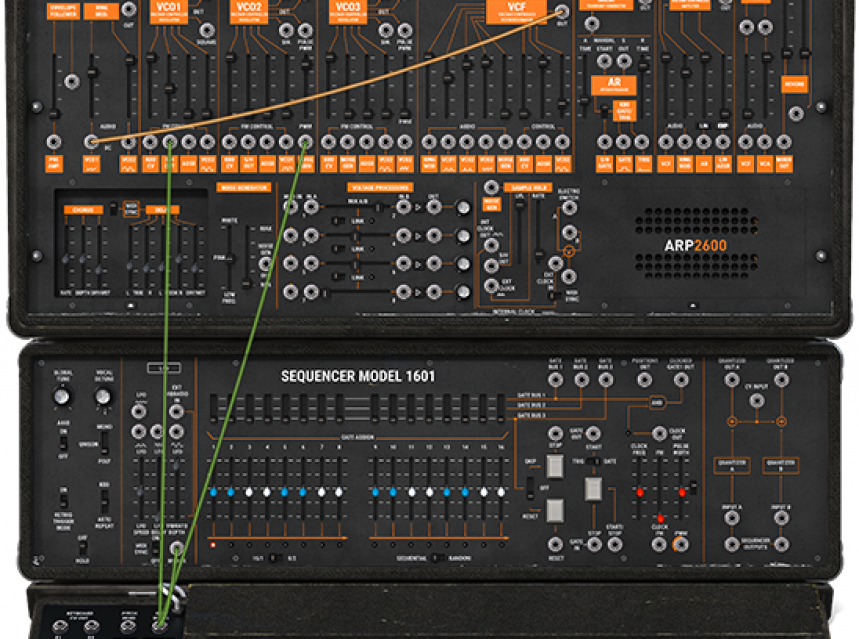Click the Global Tune knob
The height and width of the screenshot is (639, 859).
click(x=62, y=396)
